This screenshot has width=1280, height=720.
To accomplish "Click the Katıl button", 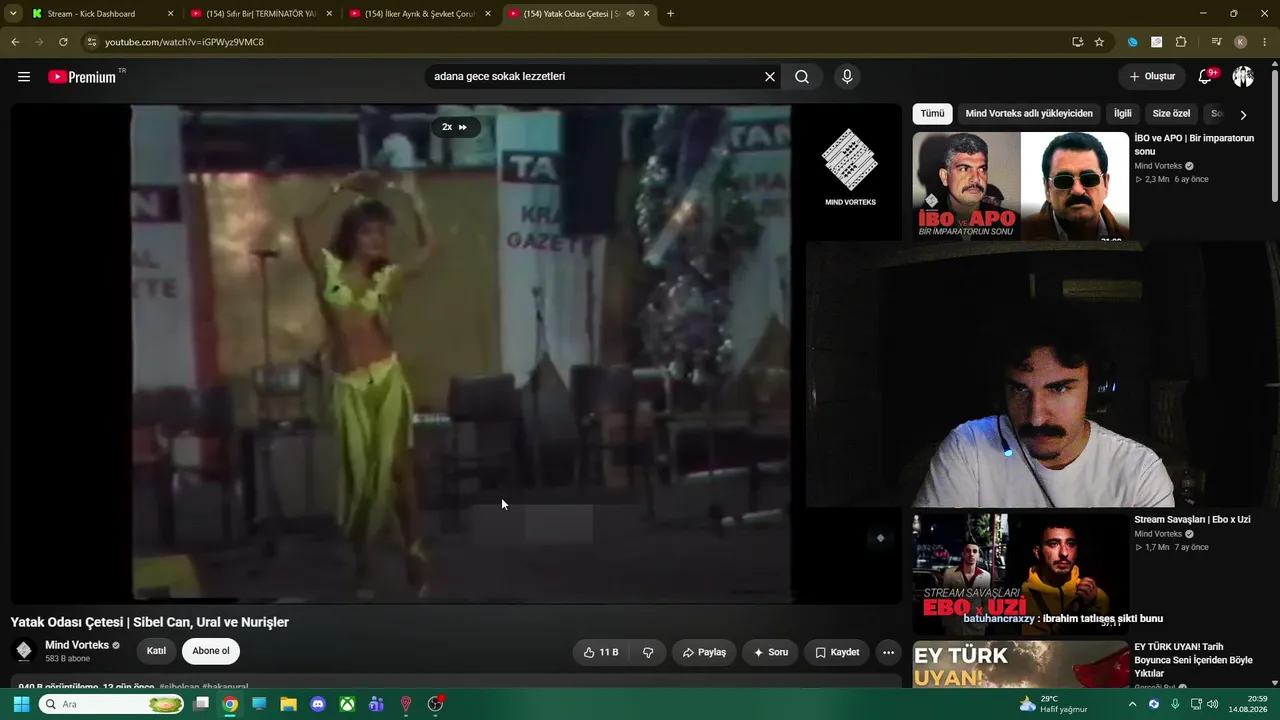I will click(x=156, y=651).
